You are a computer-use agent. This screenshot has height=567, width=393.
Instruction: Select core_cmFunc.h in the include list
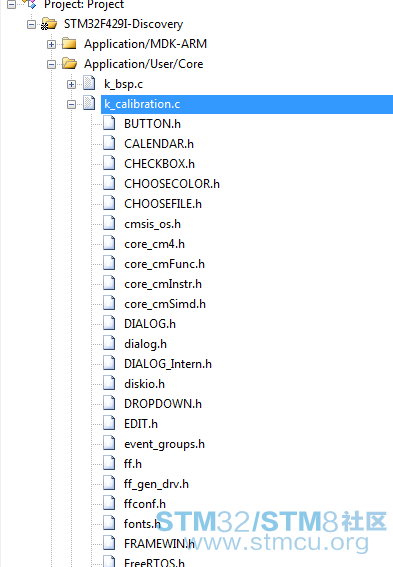point(165,264)
